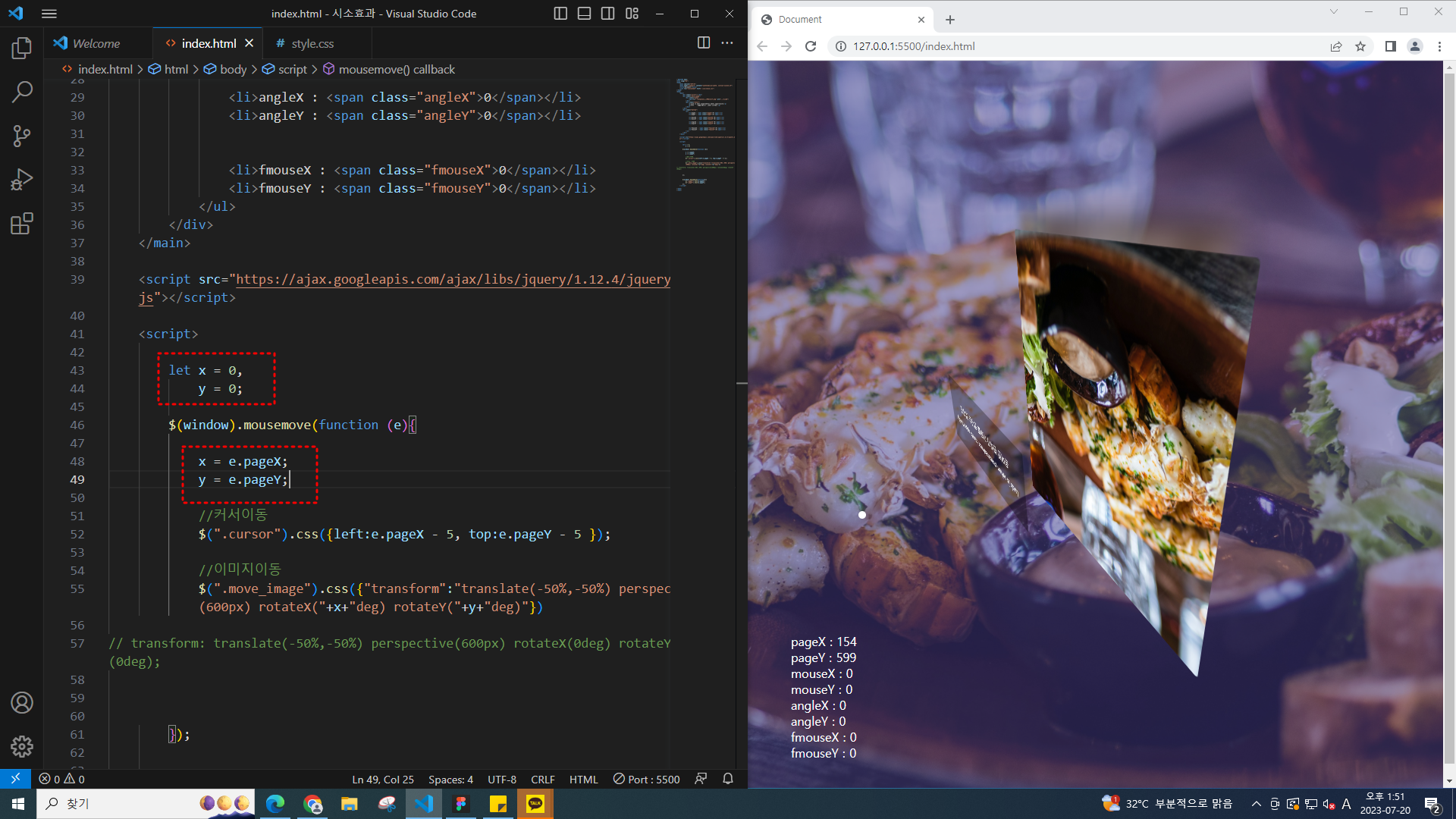Open the Explorer view in activity bar
1456x819 pixels.
(x=21, y=49)
